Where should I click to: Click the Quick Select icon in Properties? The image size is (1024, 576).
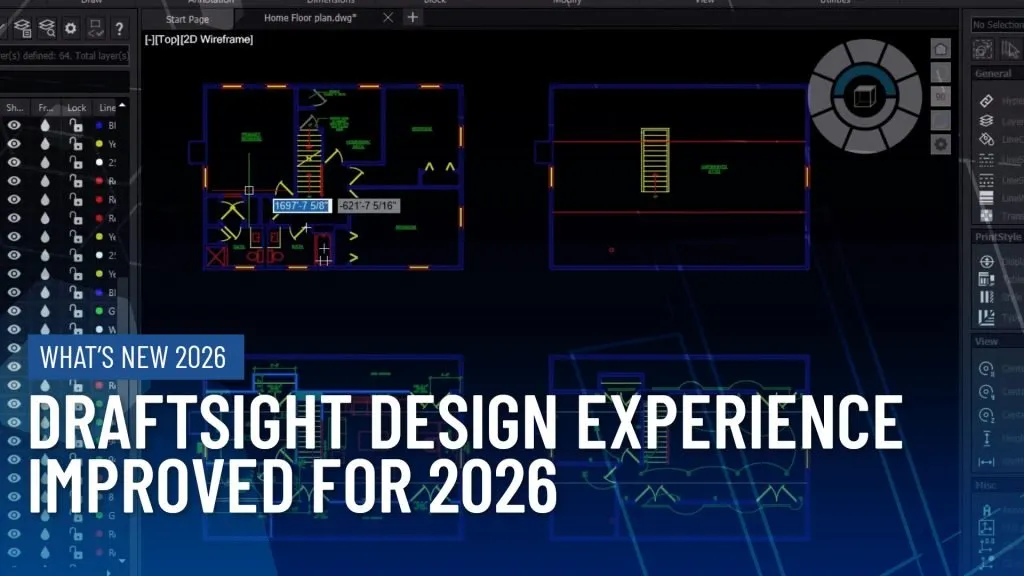pos(982,49)
